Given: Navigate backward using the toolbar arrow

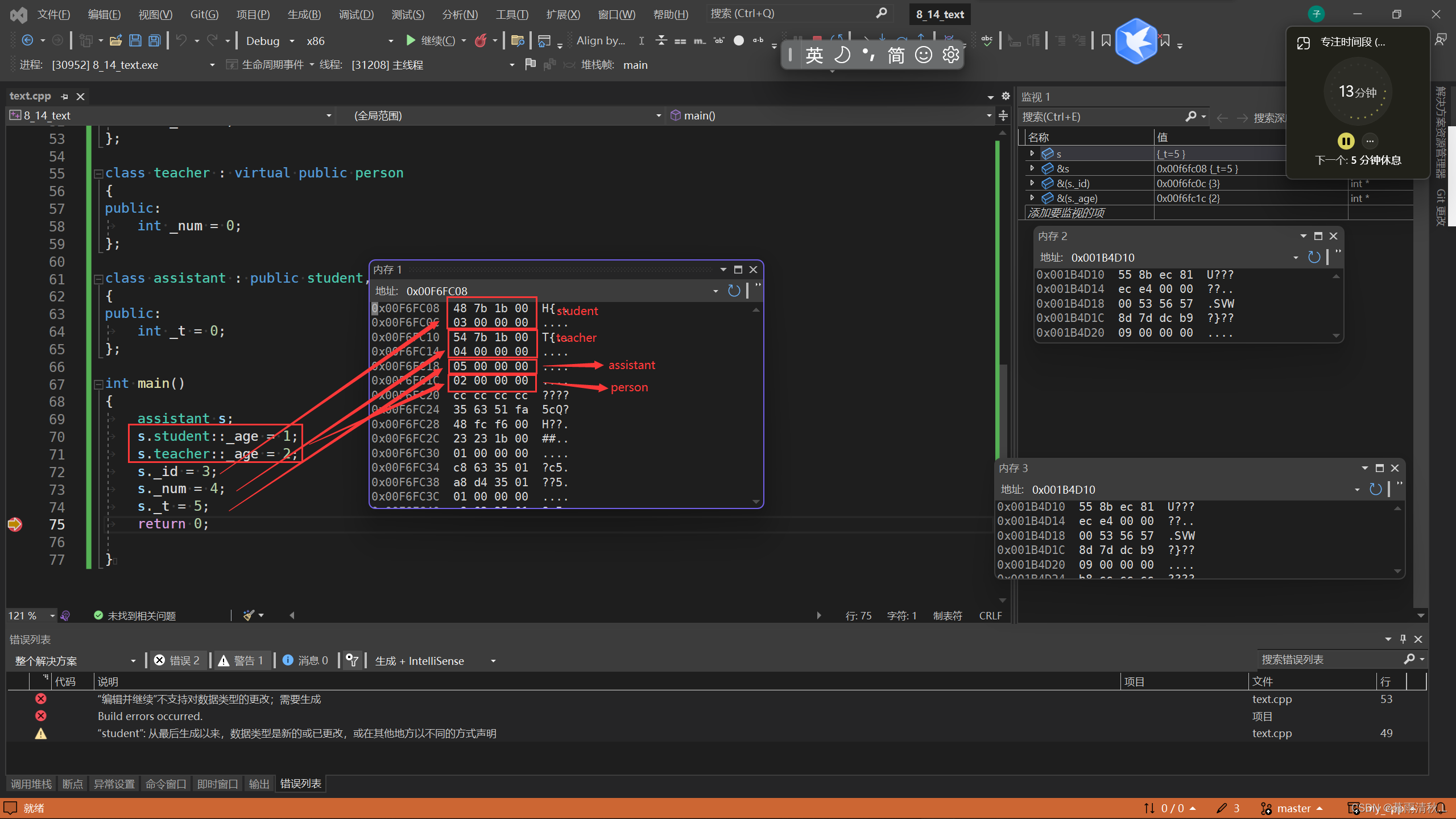Looking at the screenshot, I should tap(27, 40).
